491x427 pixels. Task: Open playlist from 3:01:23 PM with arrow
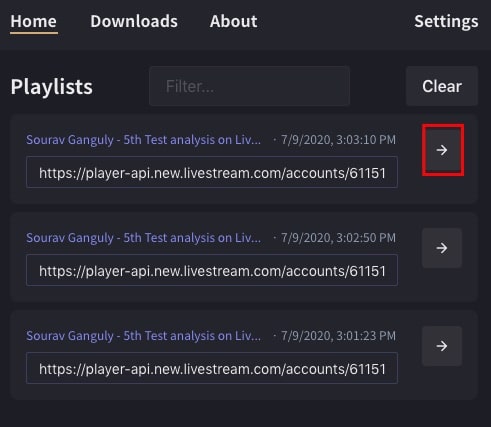point(442,346)
